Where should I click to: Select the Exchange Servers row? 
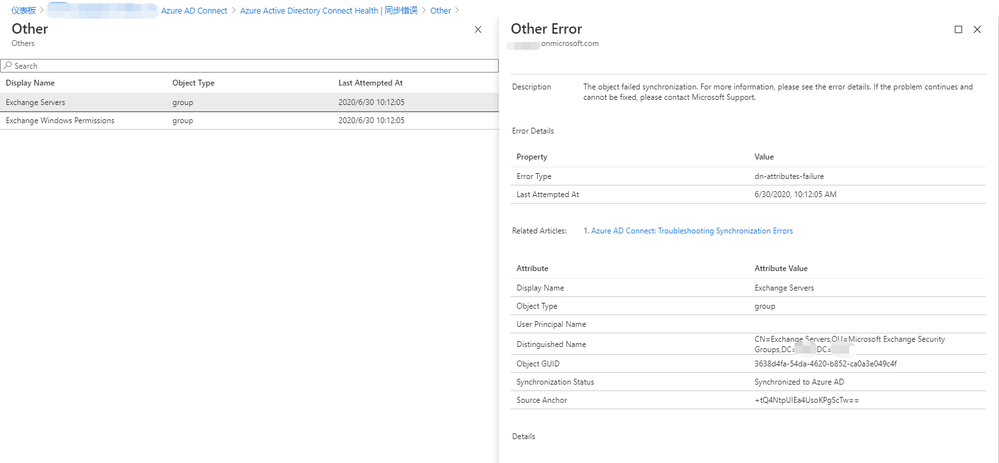[249, 102]
